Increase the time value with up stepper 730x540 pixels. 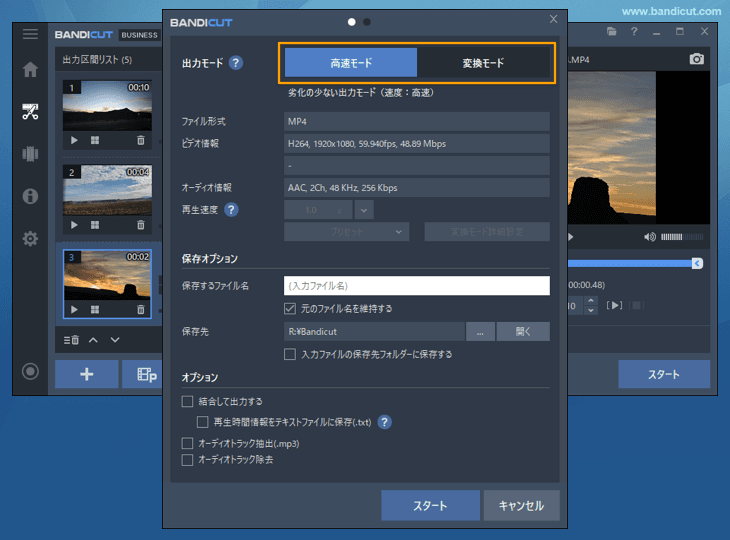pyautogui.click(x=591, y=301)
